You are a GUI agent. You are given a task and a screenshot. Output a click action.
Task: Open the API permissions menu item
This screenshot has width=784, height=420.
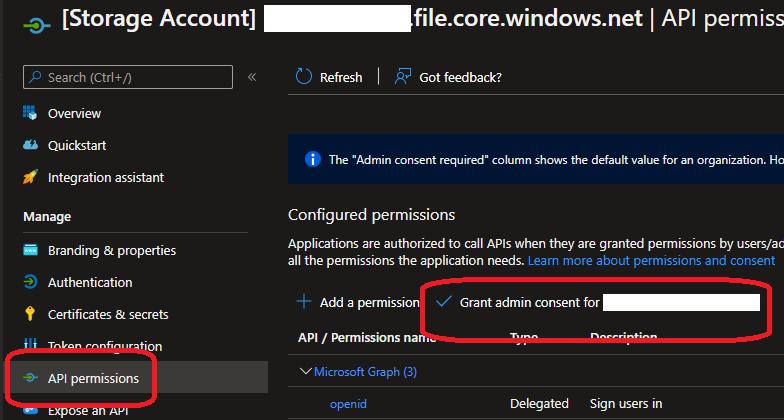[x=93, y=378]
